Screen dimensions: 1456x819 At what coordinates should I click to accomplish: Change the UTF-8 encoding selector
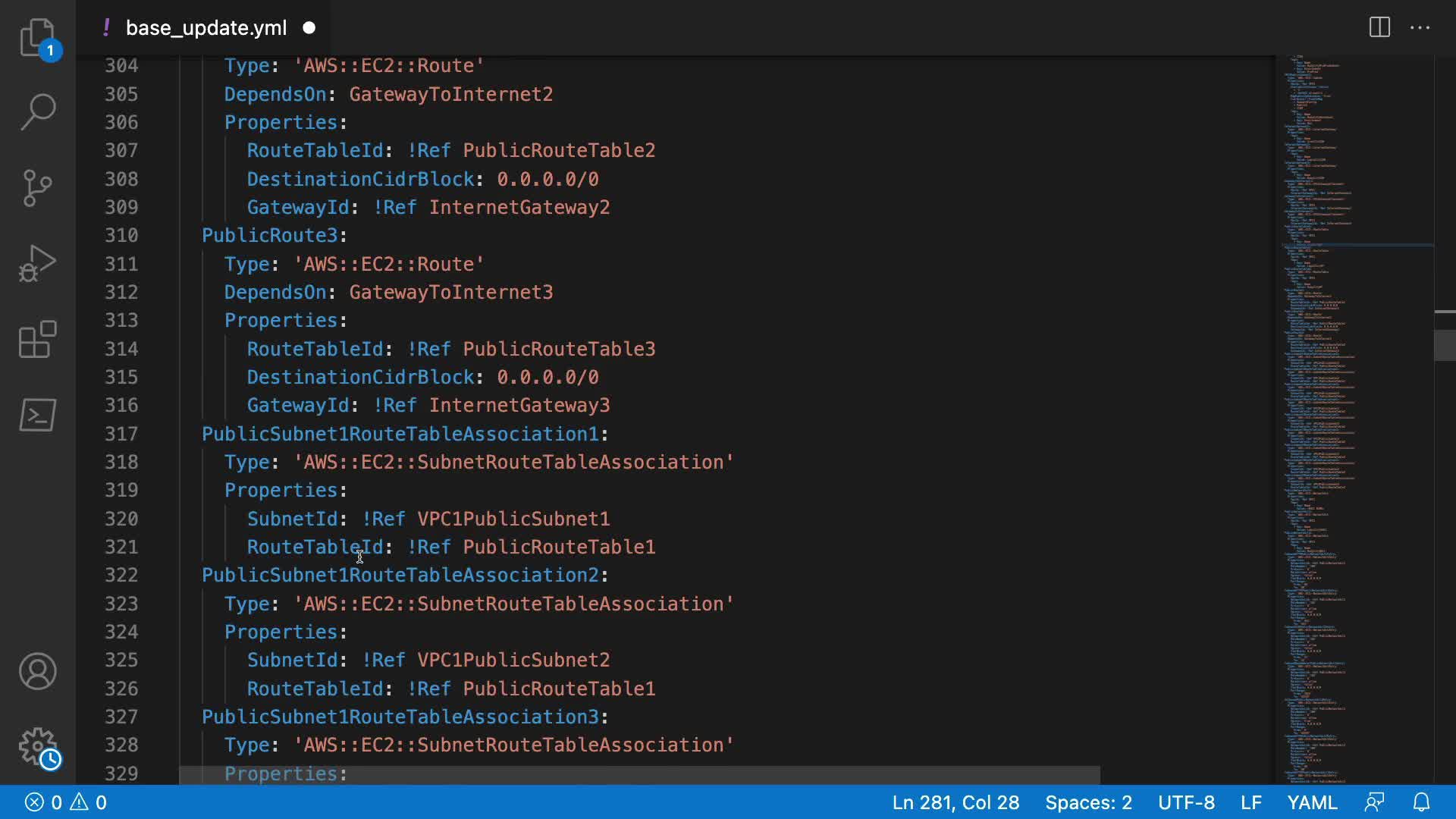pos(1186,802)
